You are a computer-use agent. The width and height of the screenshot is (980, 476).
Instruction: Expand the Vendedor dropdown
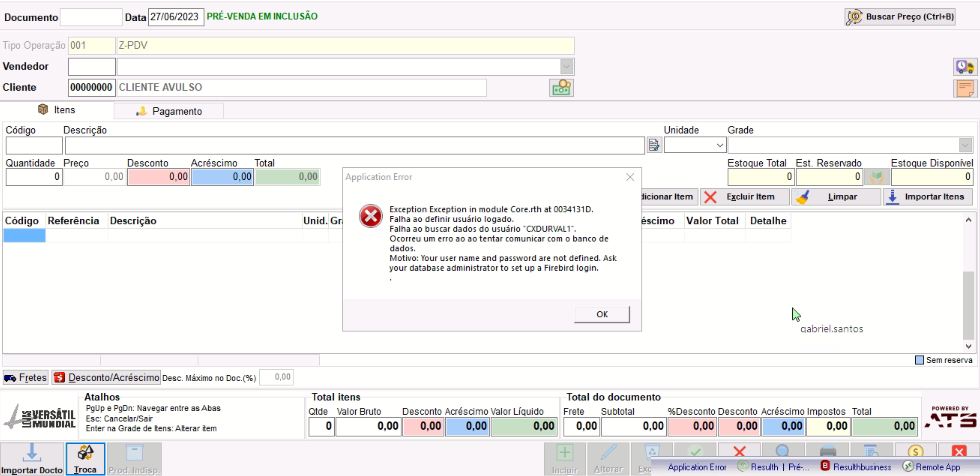tap(566, 66)
